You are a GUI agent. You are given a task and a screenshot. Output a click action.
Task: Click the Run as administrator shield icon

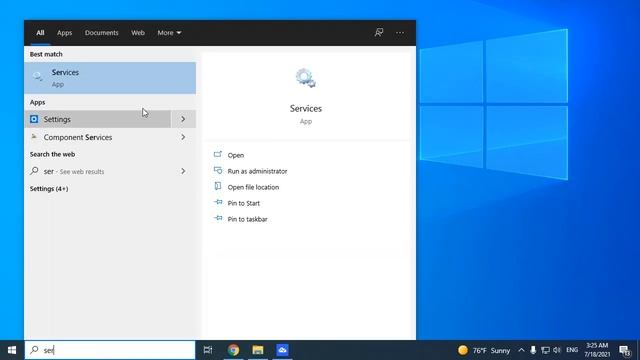(x=218, y=171)
